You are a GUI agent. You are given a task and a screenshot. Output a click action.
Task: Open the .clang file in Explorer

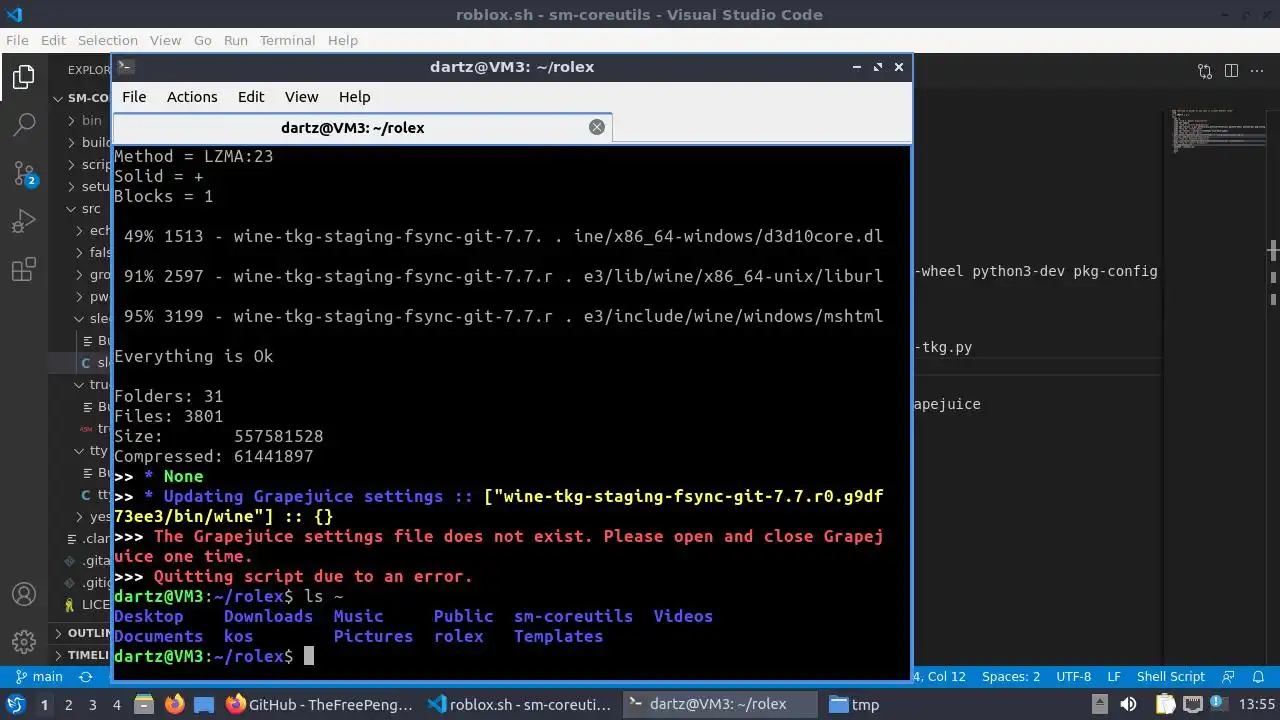[x=80, y=539]
